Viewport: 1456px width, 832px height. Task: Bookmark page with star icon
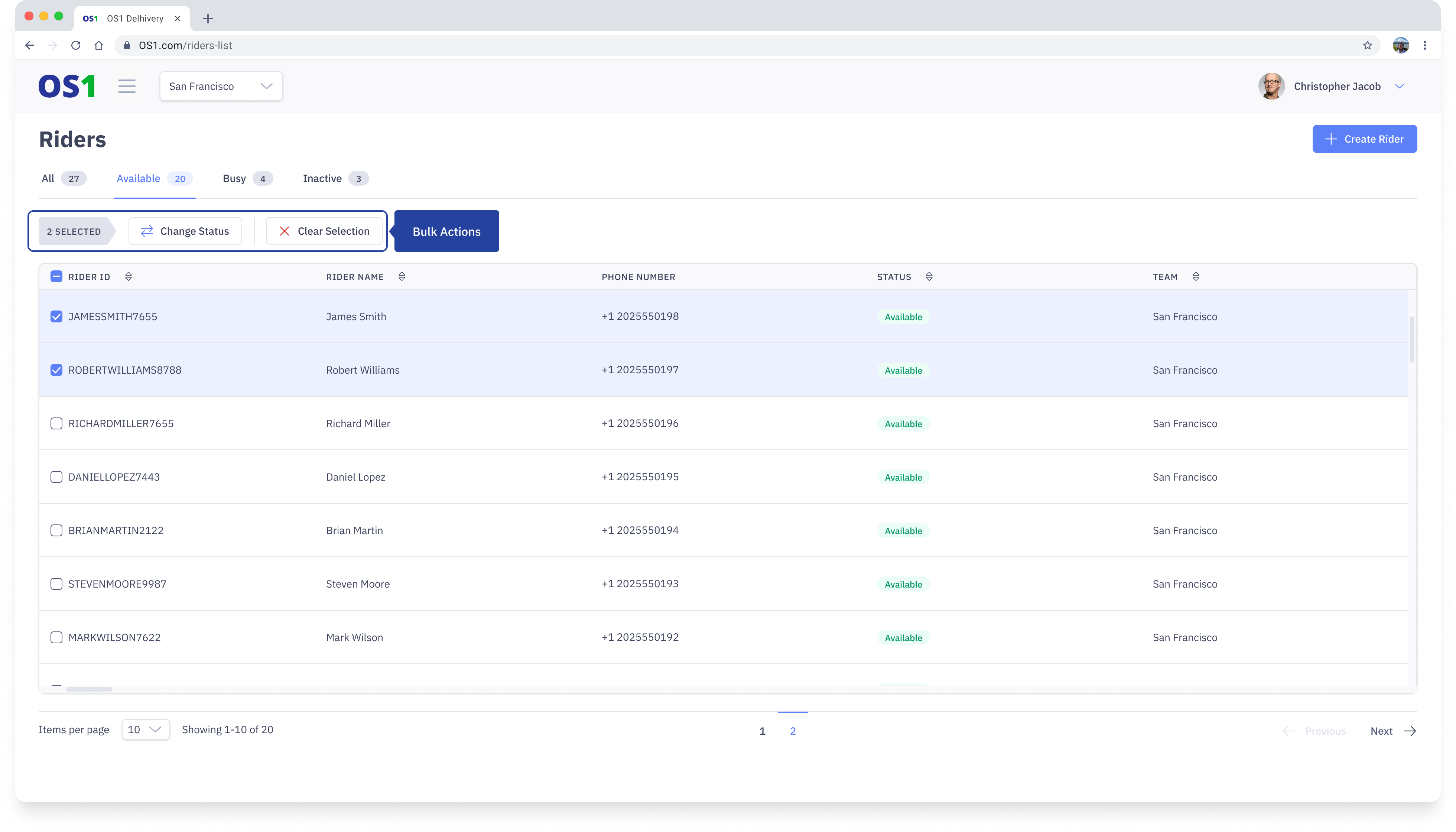click(x=1367, y=45)
